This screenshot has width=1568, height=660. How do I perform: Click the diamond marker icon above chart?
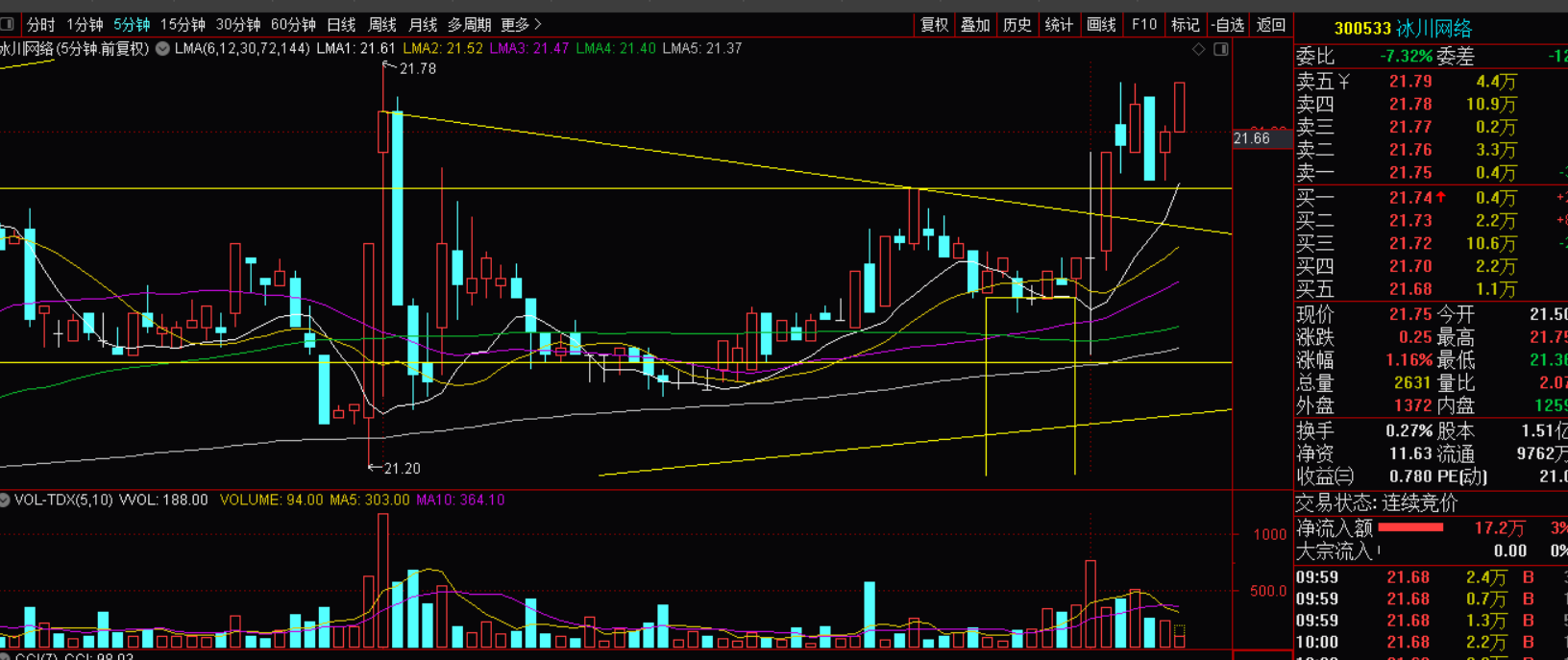[x=1198, y=49]
